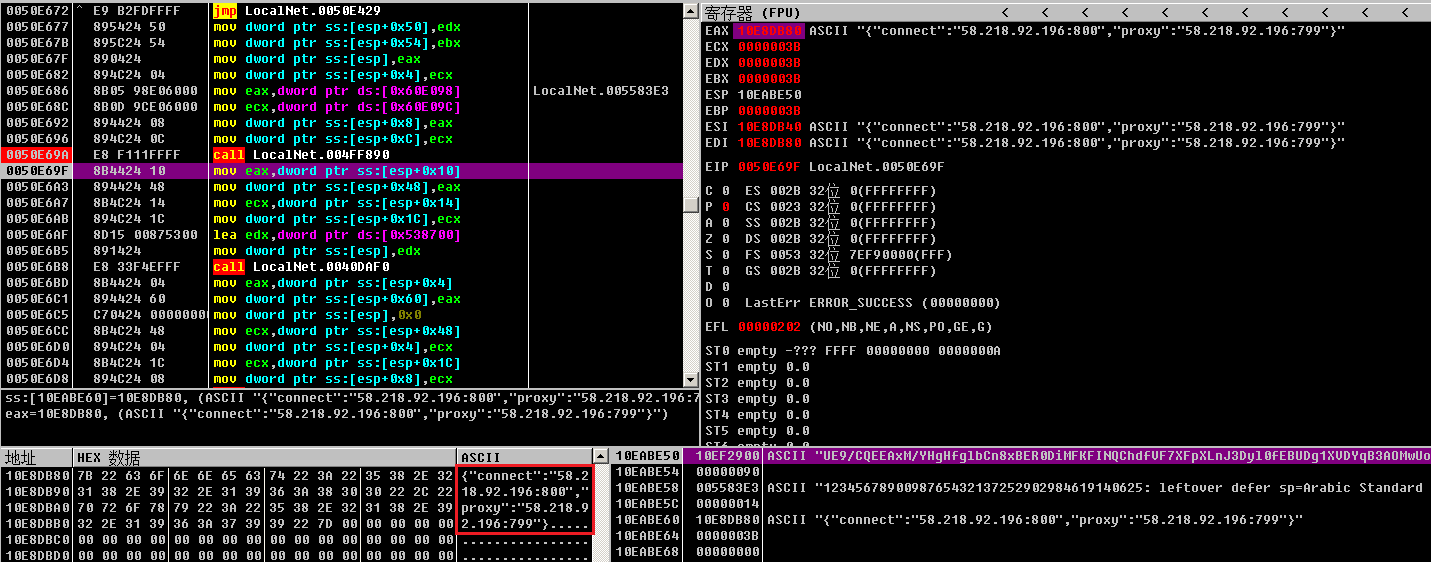Click the ss:[10EABE60] info line
The image size is (1431, 562).
pos(350,397)
